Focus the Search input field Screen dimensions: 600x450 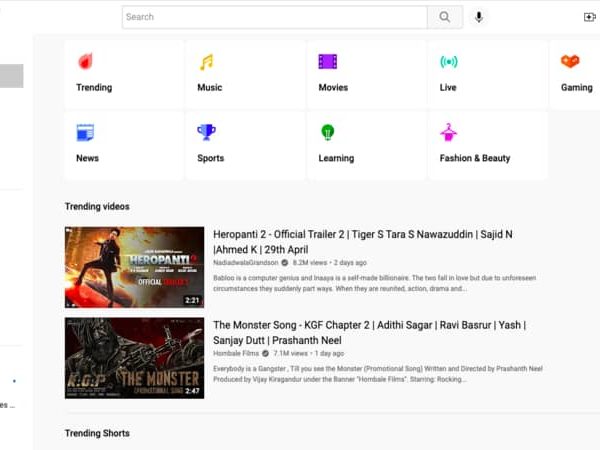point(275,17)
